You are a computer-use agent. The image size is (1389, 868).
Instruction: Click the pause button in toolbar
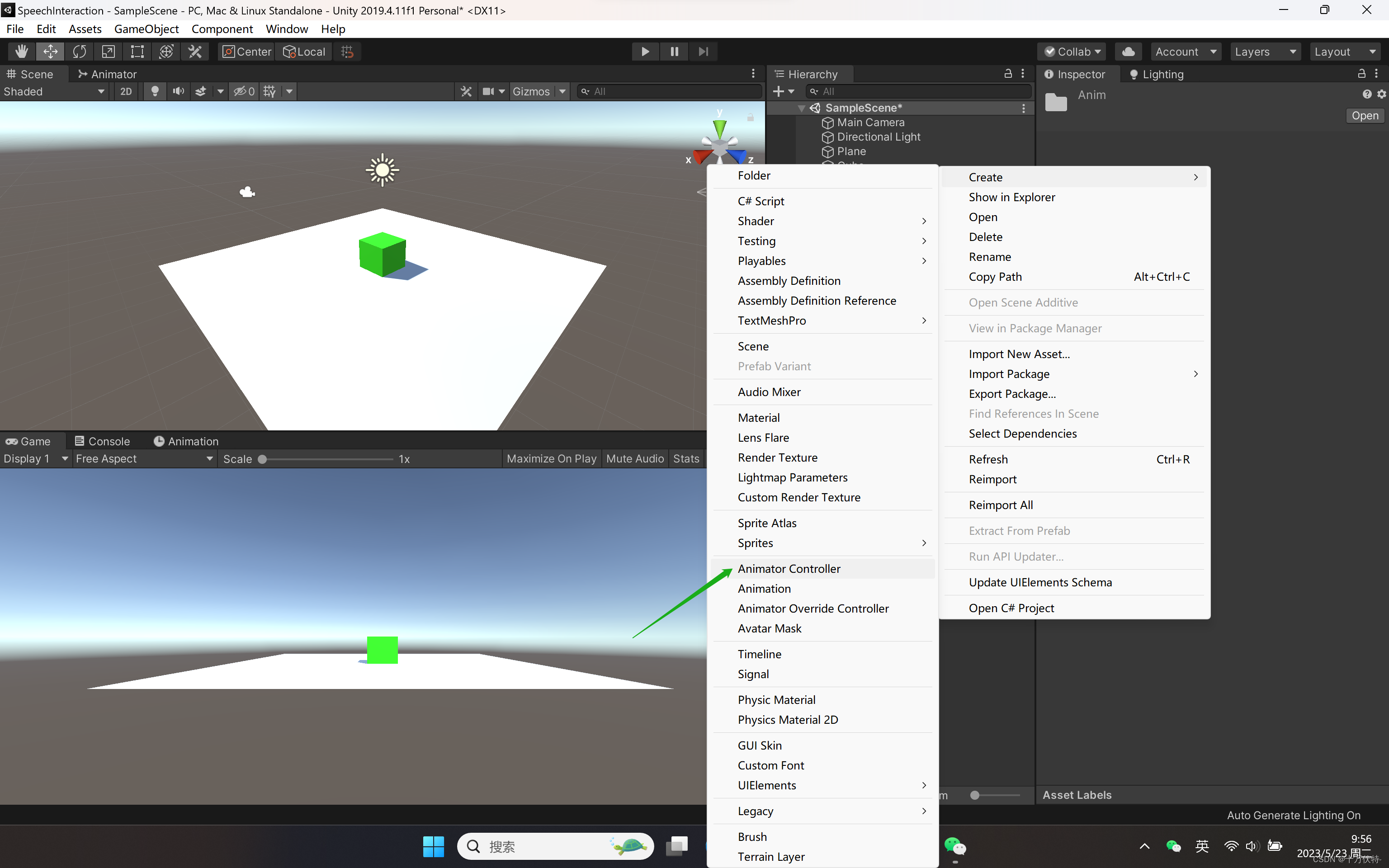click(x=674, y=51)
